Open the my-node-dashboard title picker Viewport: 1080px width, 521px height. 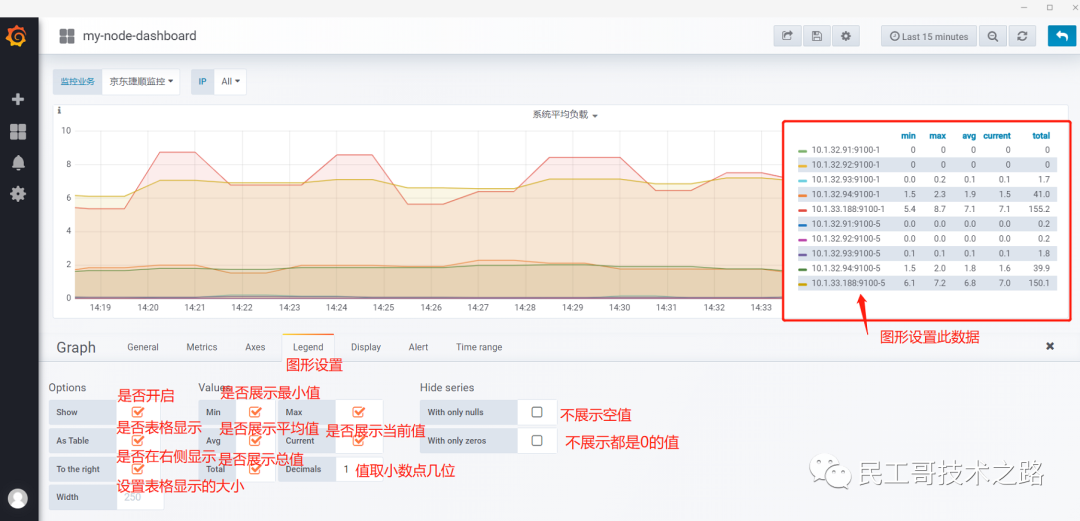pyautogui.click(x=139, y=36)
